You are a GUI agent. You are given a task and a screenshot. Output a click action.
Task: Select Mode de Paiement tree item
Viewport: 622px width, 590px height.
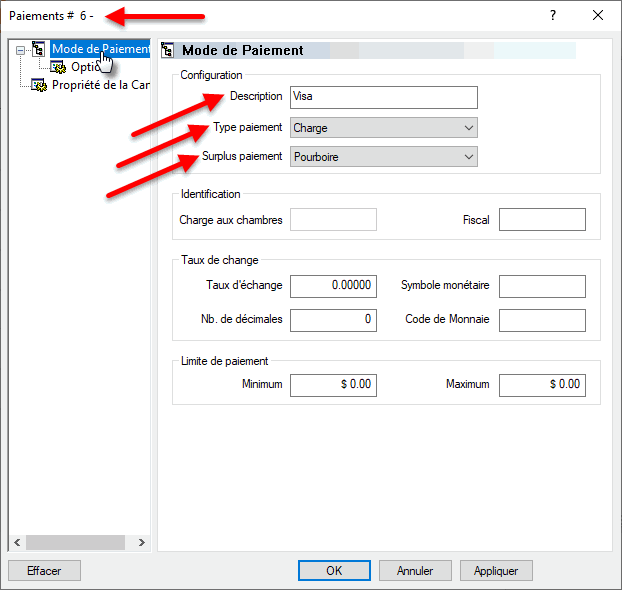click(100, 49)
